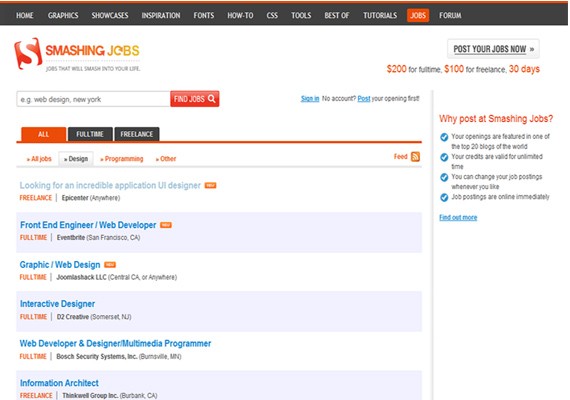Select the ALL jobs tab
This screenshot has height=400, width=570.
(x=44, y=134)
